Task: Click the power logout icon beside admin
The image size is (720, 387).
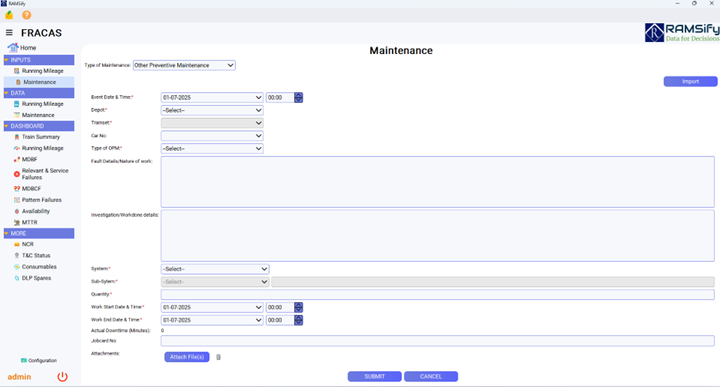Action: click(x=62, y=377)
